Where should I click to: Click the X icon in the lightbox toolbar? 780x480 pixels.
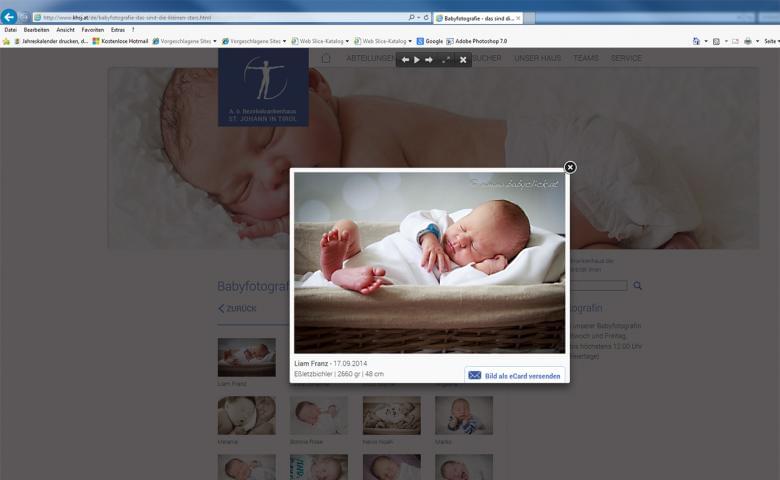tap(463, 60)
